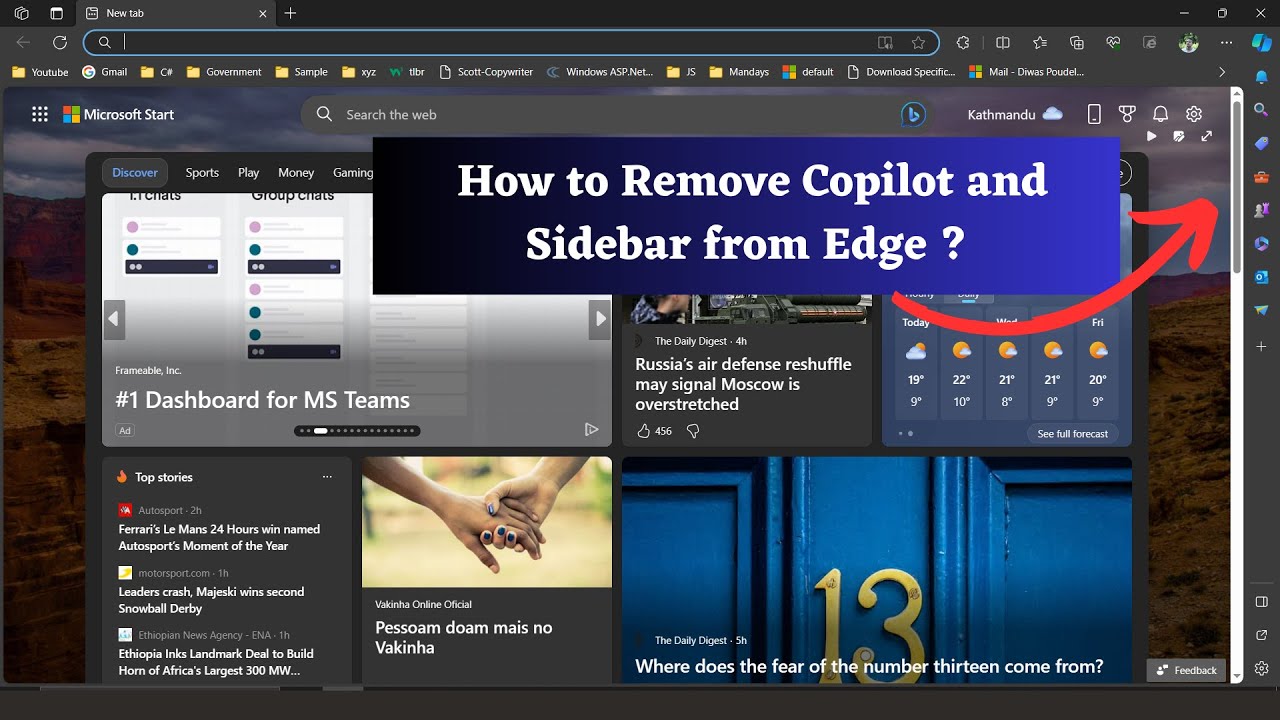Dislike the Russia air defense article
Image resolution: width=1280 pixels, height=720 pixels.
pyautogui.click(x=693, y=431)
